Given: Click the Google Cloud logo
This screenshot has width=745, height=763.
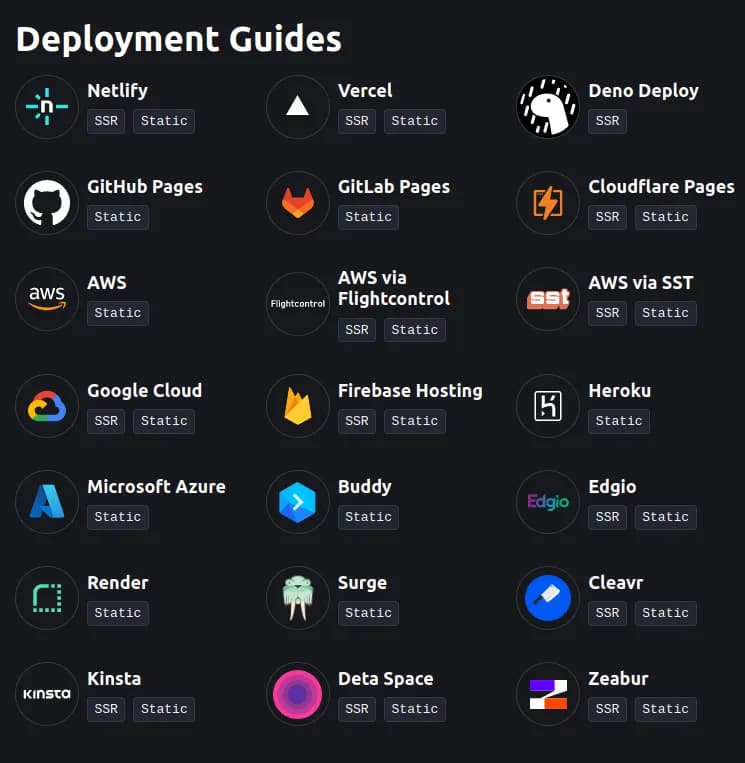Looking at the screenshot, I should click(47, 406).
